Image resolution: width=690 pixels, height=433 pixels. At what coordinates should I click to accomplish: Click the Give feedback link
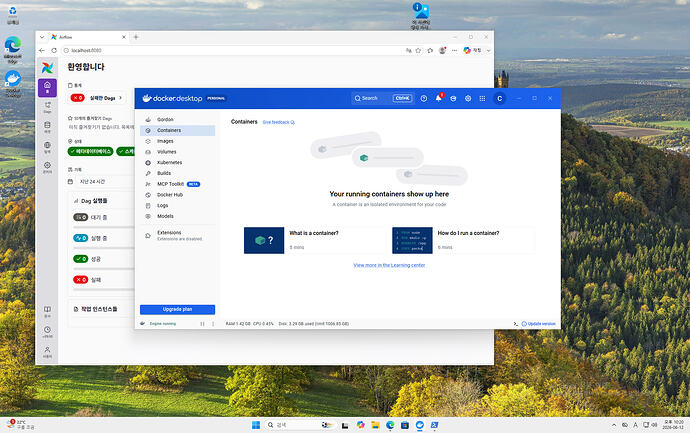[279, 122]
